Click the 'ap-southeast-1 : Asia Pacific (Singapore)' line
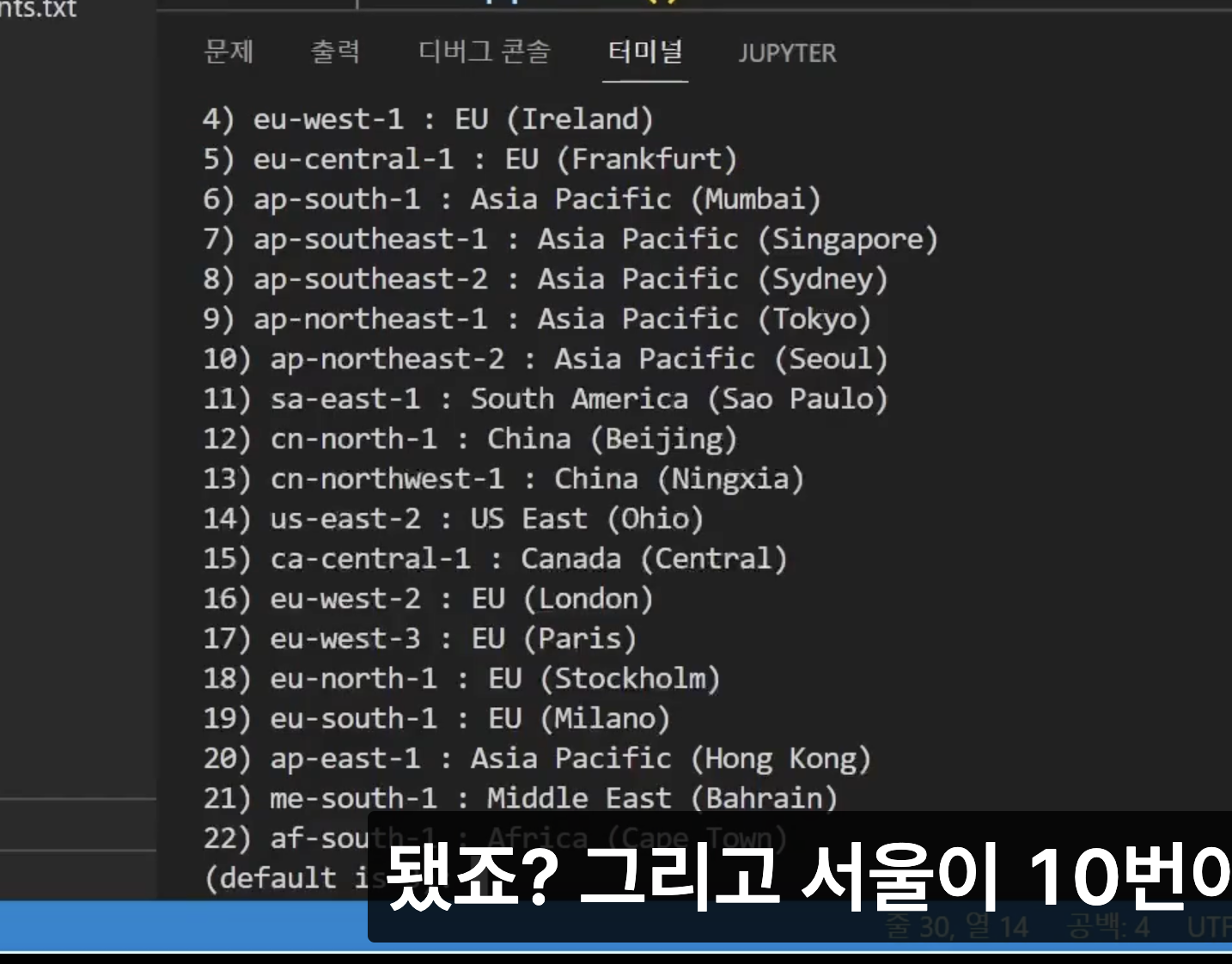Image resolution: width=1232 pixels, height=964 pixels. coord(570,239)
